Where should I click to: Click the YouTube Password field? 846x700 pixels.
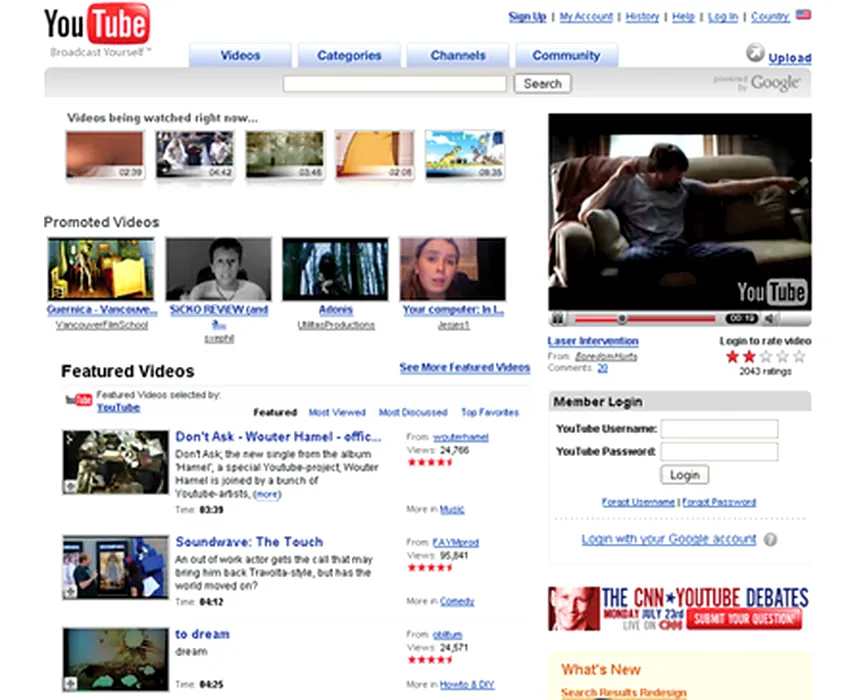[x=719, y=451]
